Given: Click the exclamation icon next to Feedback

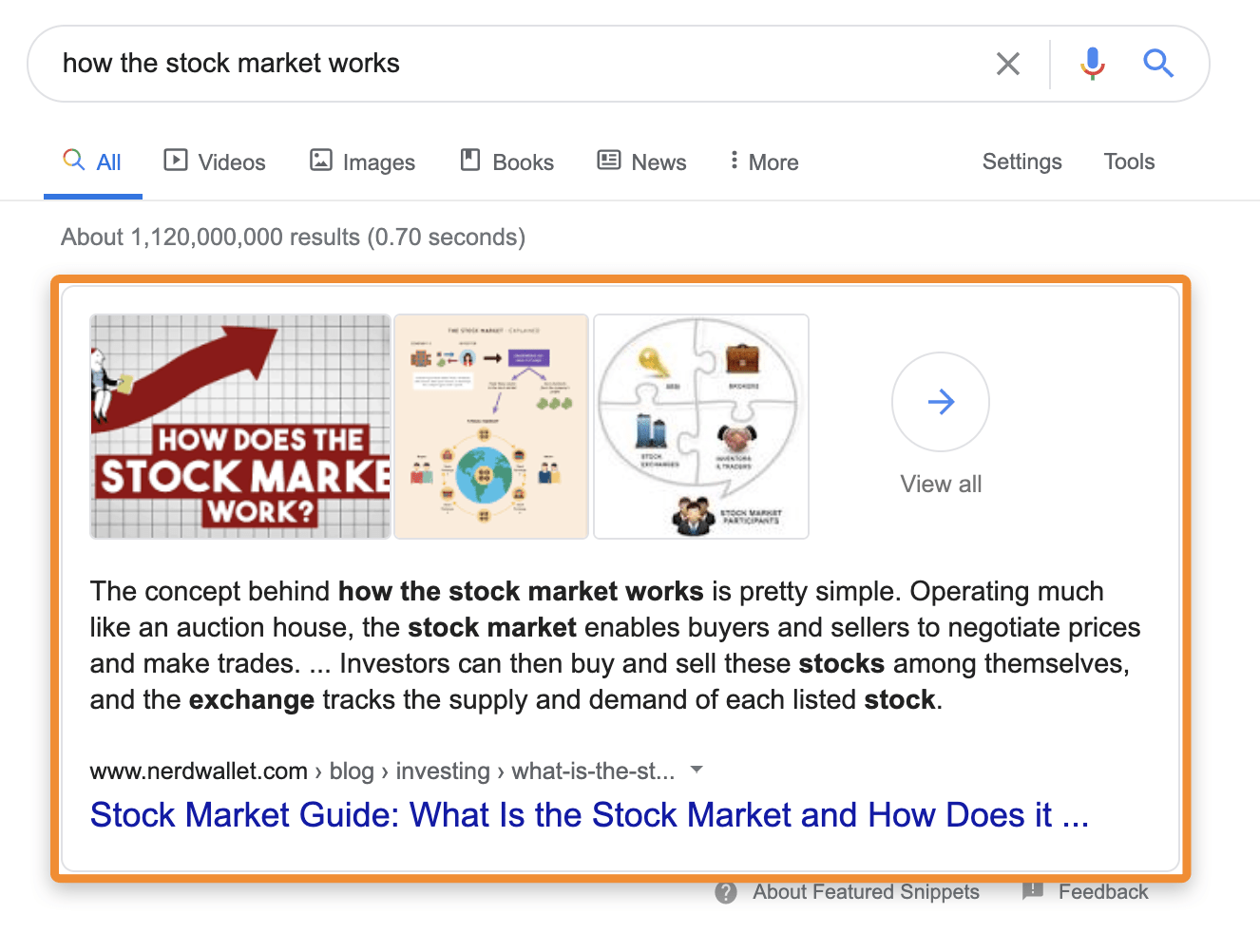Looking at the screenshot, I should [x=1033, y=892].
